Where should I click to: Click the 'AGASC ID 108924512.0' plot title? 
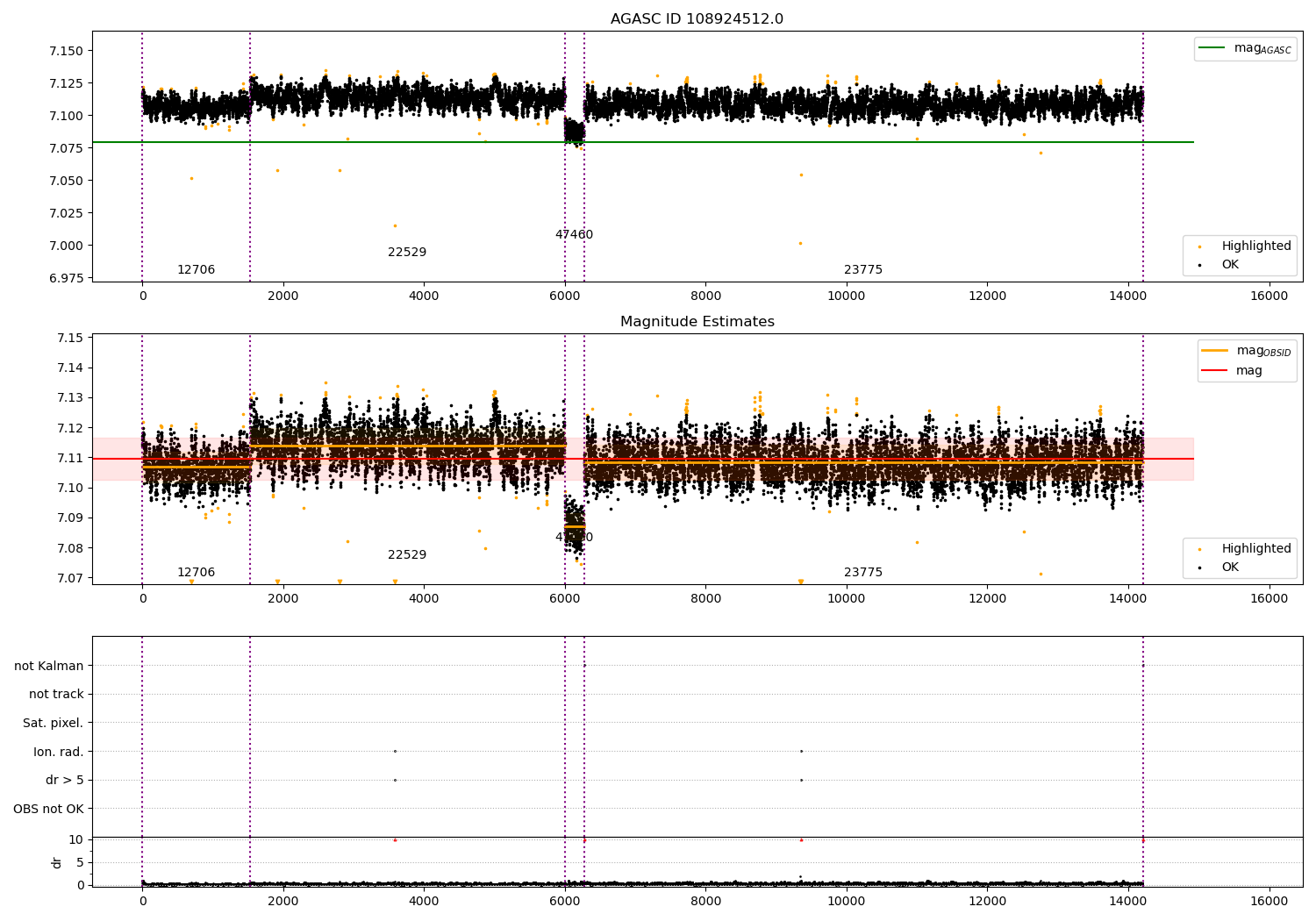(697, 19)
